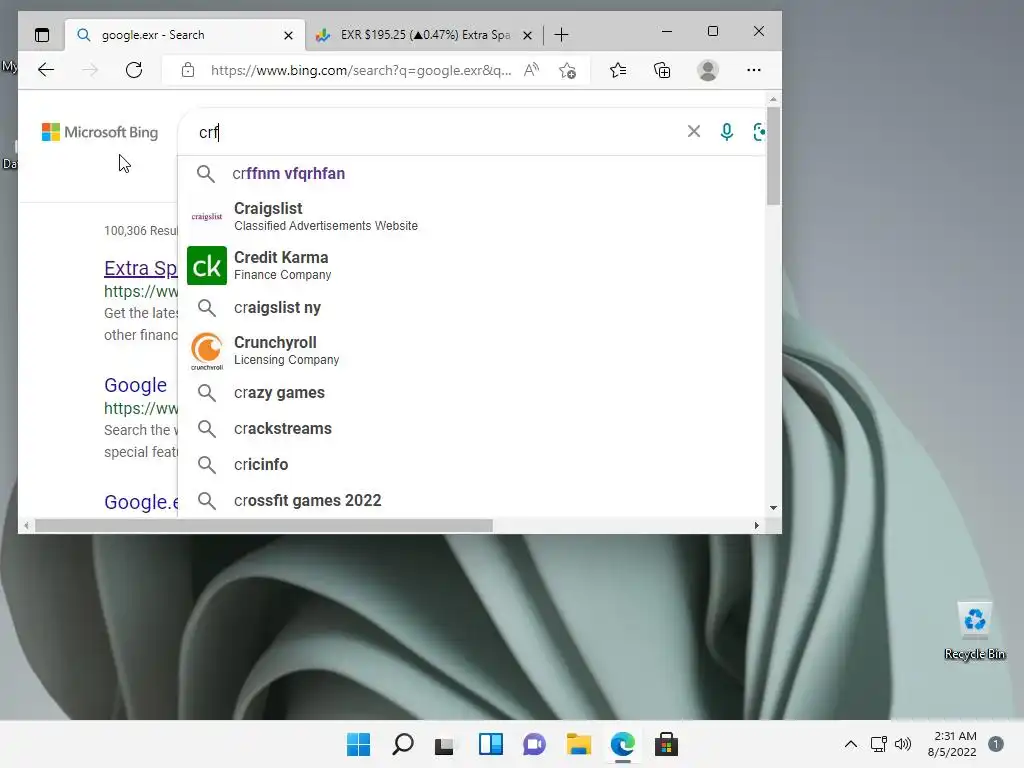Click the address bar URL field

pos(360,70)
